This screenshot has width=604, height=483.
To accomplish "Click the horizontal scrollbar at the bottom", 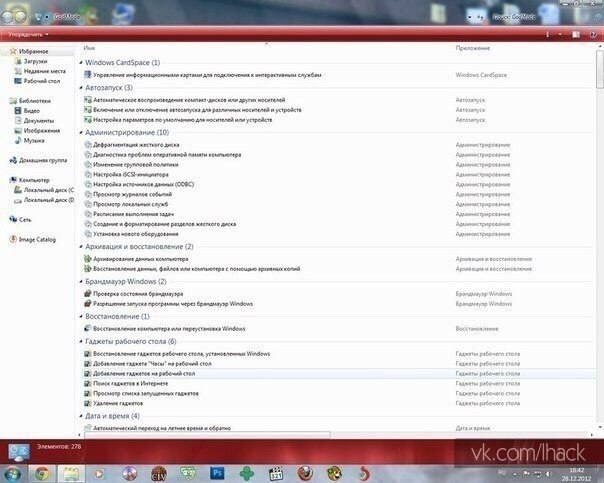I will point(206,435).
